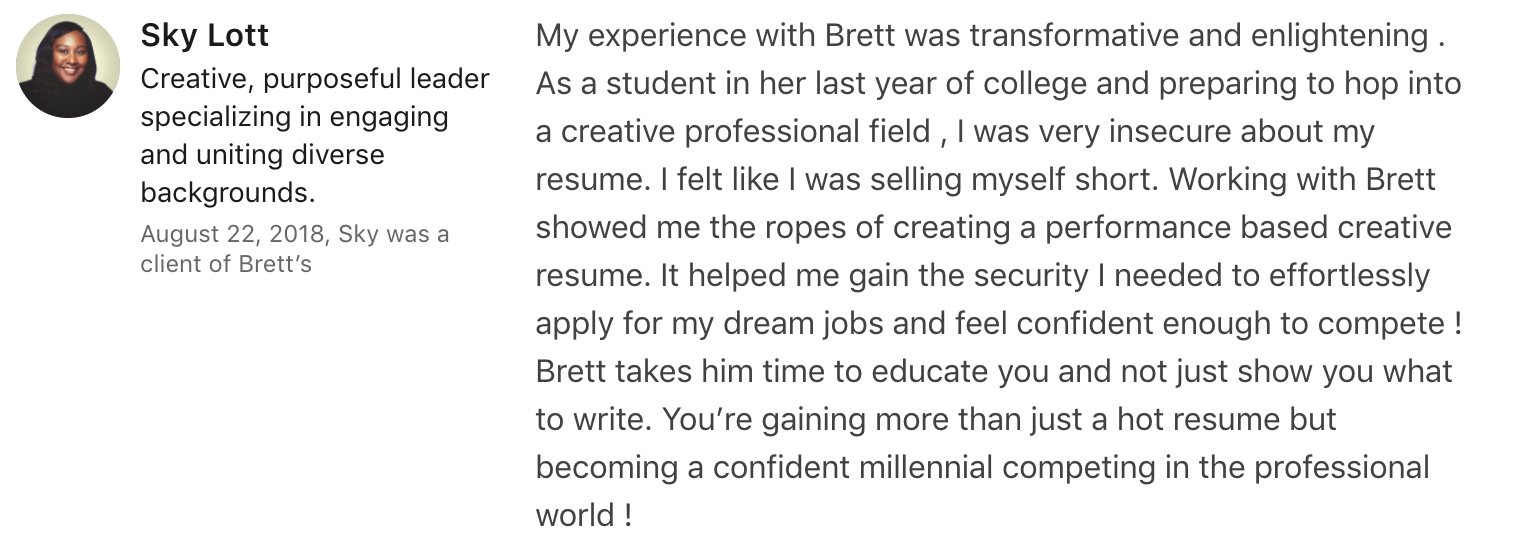
Task: Click the Sky Lott name link
Action: pos(205,36)
